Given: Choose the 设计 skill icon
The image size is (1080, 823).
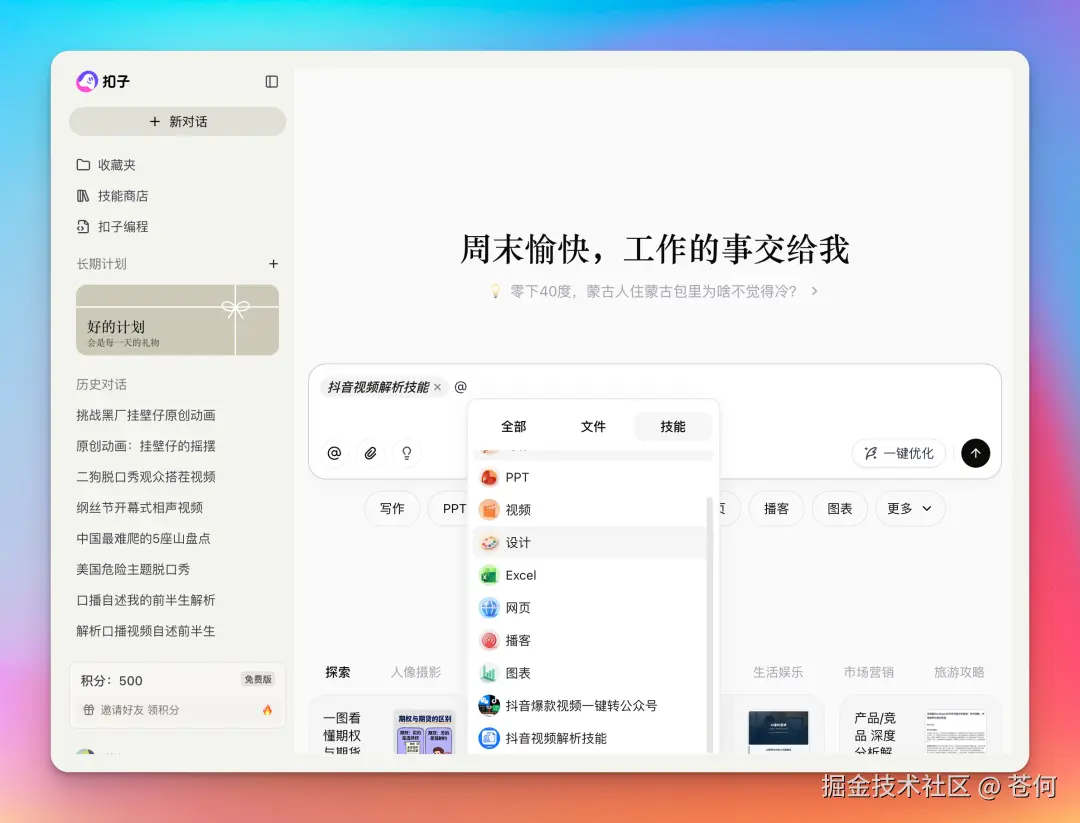Looking at the screenshot, I should pos(517,542).
